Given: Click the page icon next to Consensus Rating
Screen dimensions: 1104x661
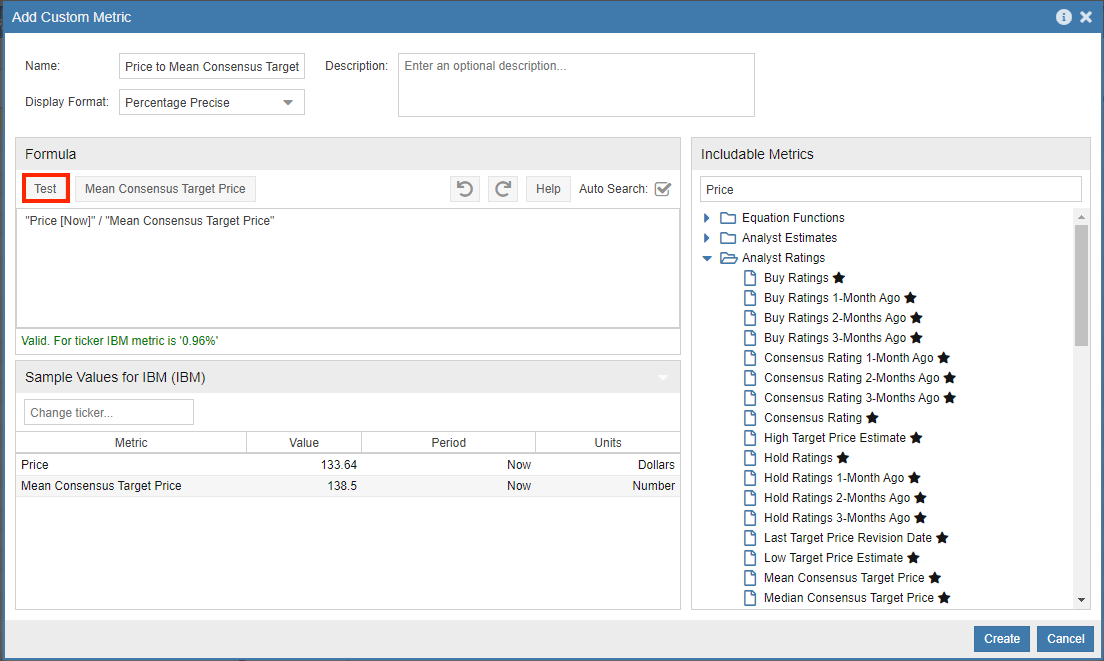Looking at the screenshot, I should coord(750,417).
